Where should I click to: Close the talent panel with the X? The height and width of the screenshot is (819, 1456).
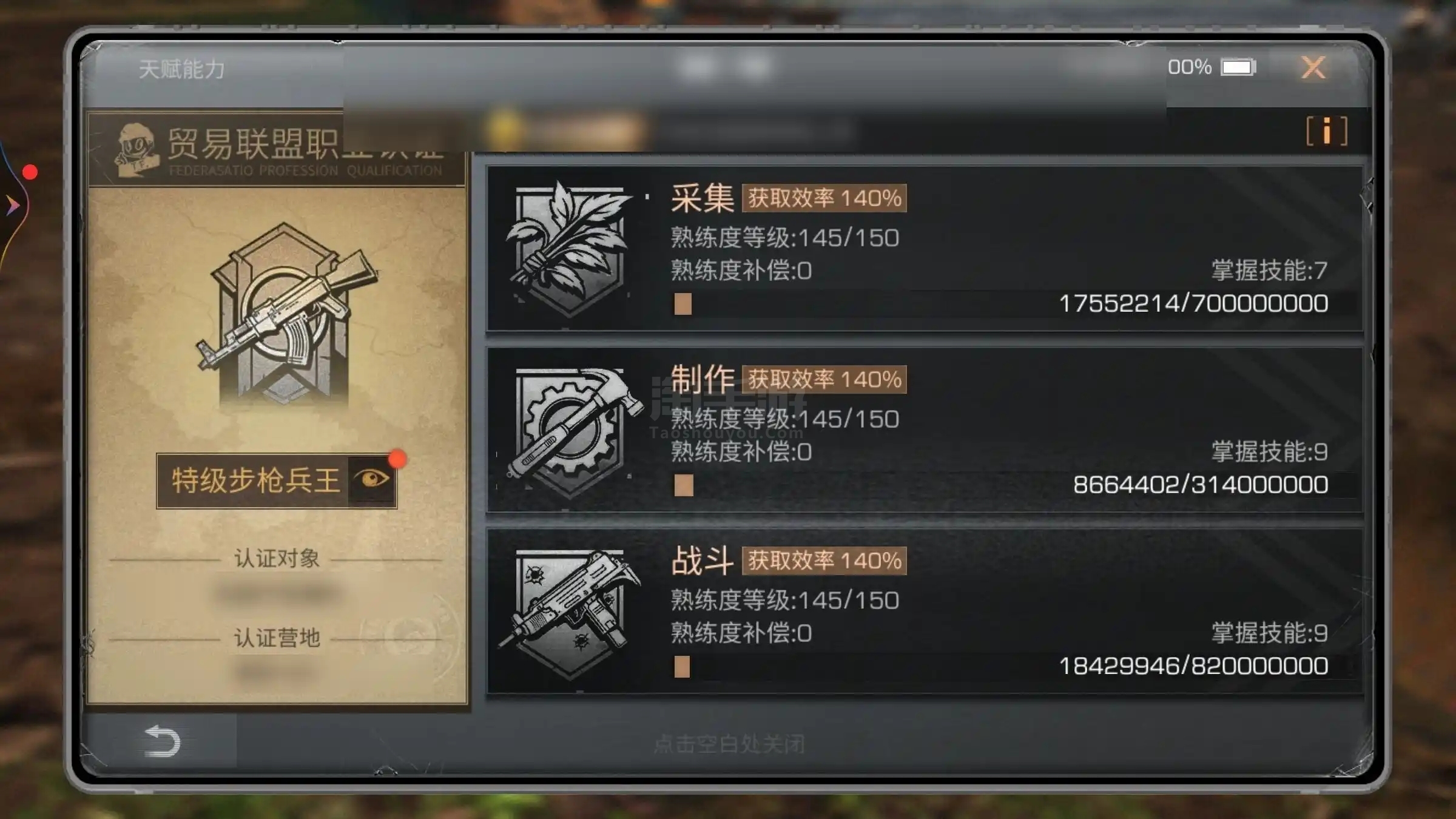[1314, 67]
